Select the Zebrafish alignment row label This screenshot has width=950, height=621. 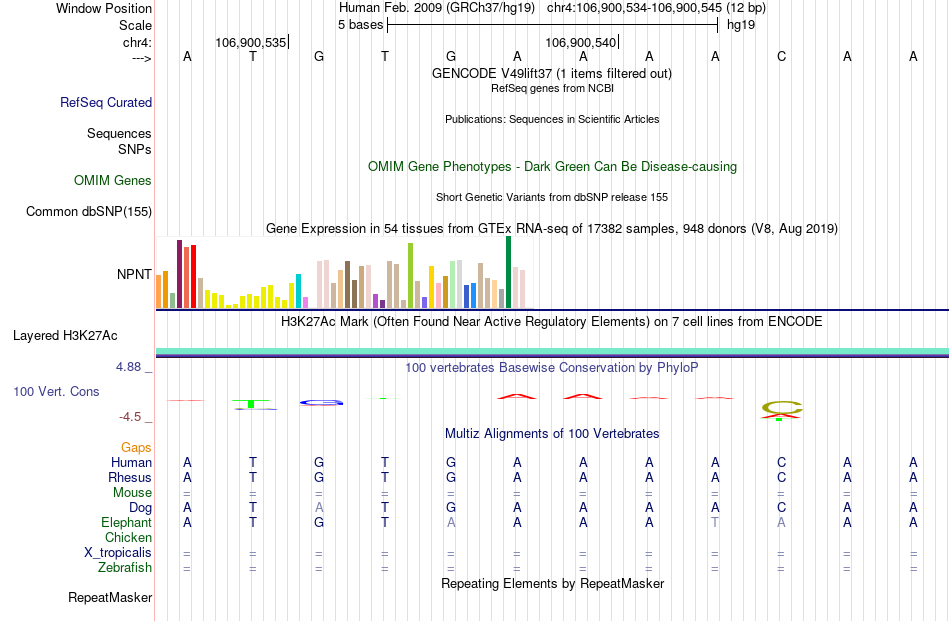coord(125,568)
